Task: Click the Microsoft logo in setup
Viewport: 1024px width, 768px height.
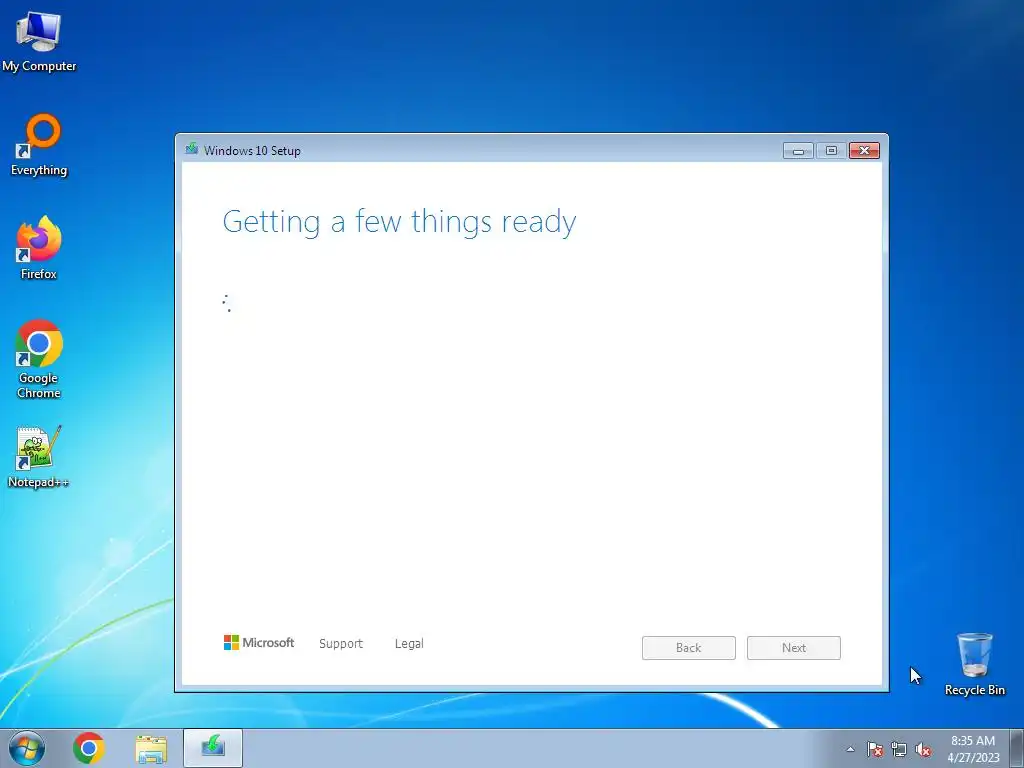Action: [259, 643]
